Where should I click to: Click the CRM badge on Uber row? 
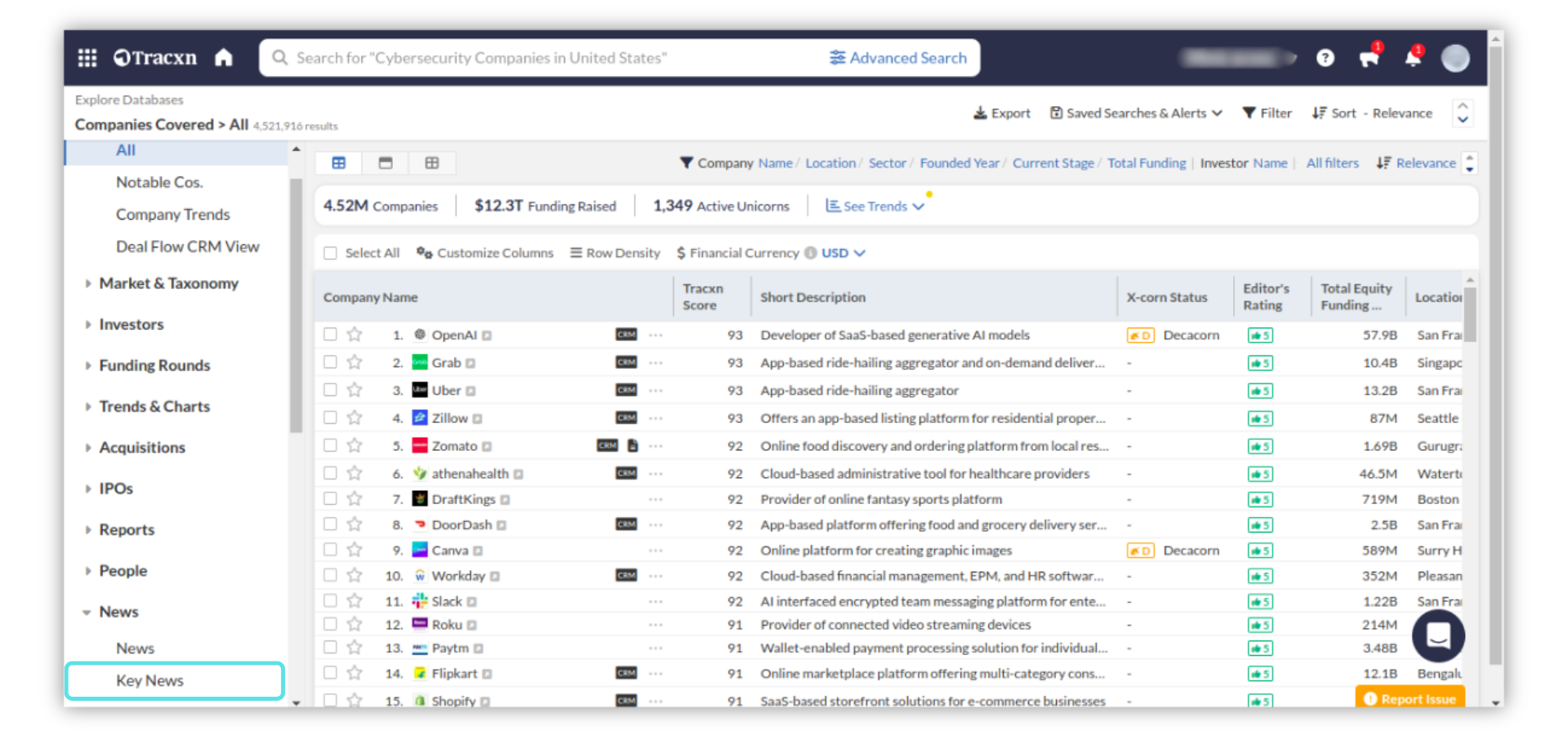[626, 390]
